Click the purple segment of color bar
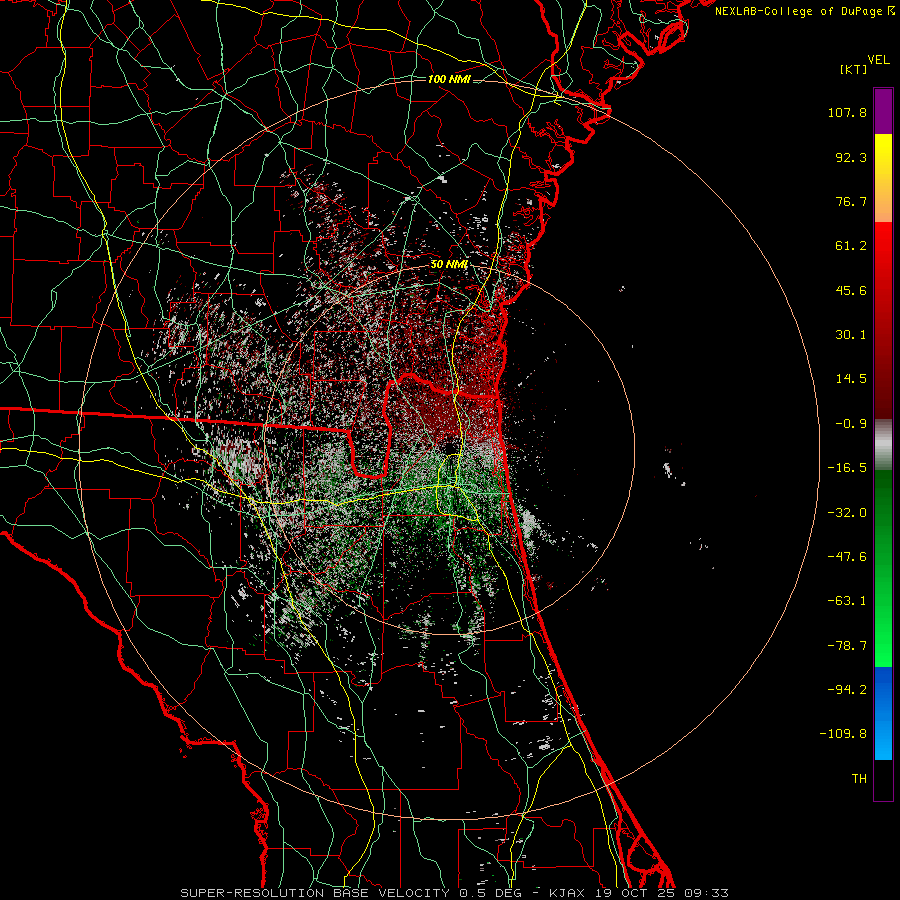 point(883,111)
